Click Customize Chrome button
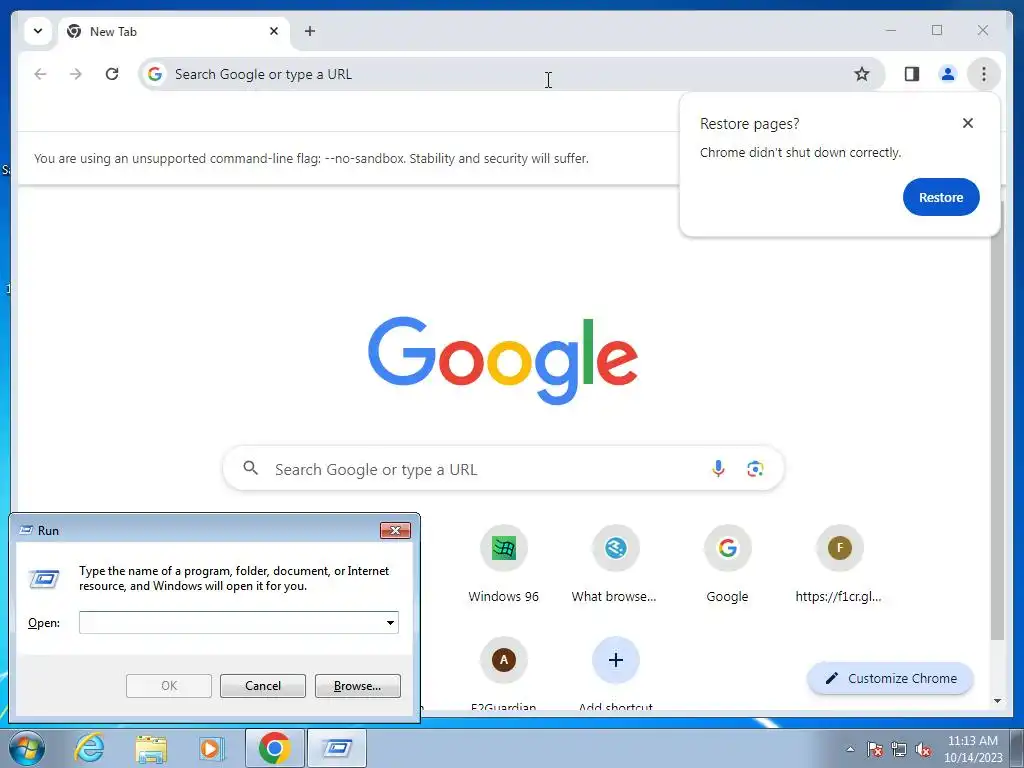Screen dimensions: 1024x768 pos(891,679)
